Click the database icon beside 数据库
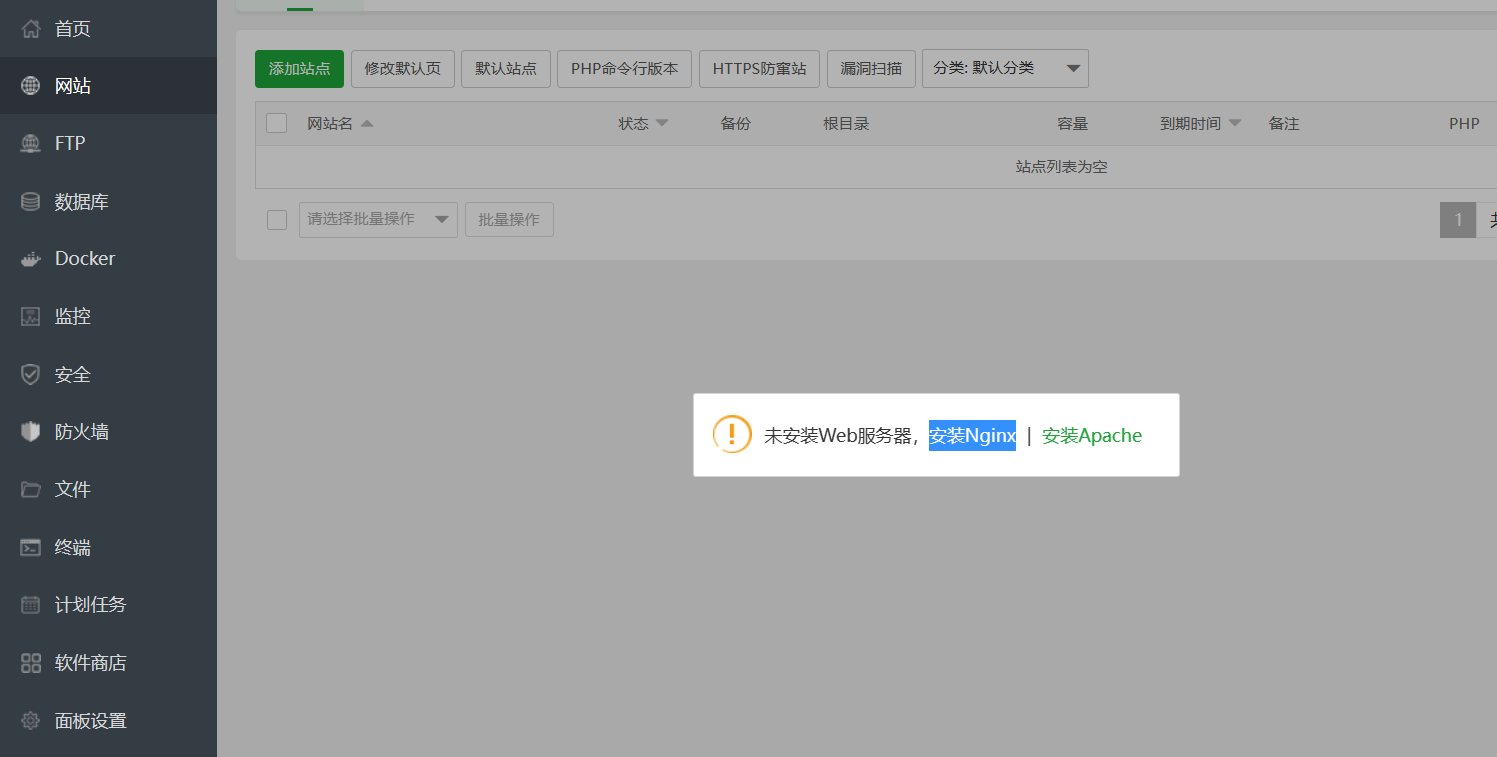1497x757 pixels. [x=31, y=201]
